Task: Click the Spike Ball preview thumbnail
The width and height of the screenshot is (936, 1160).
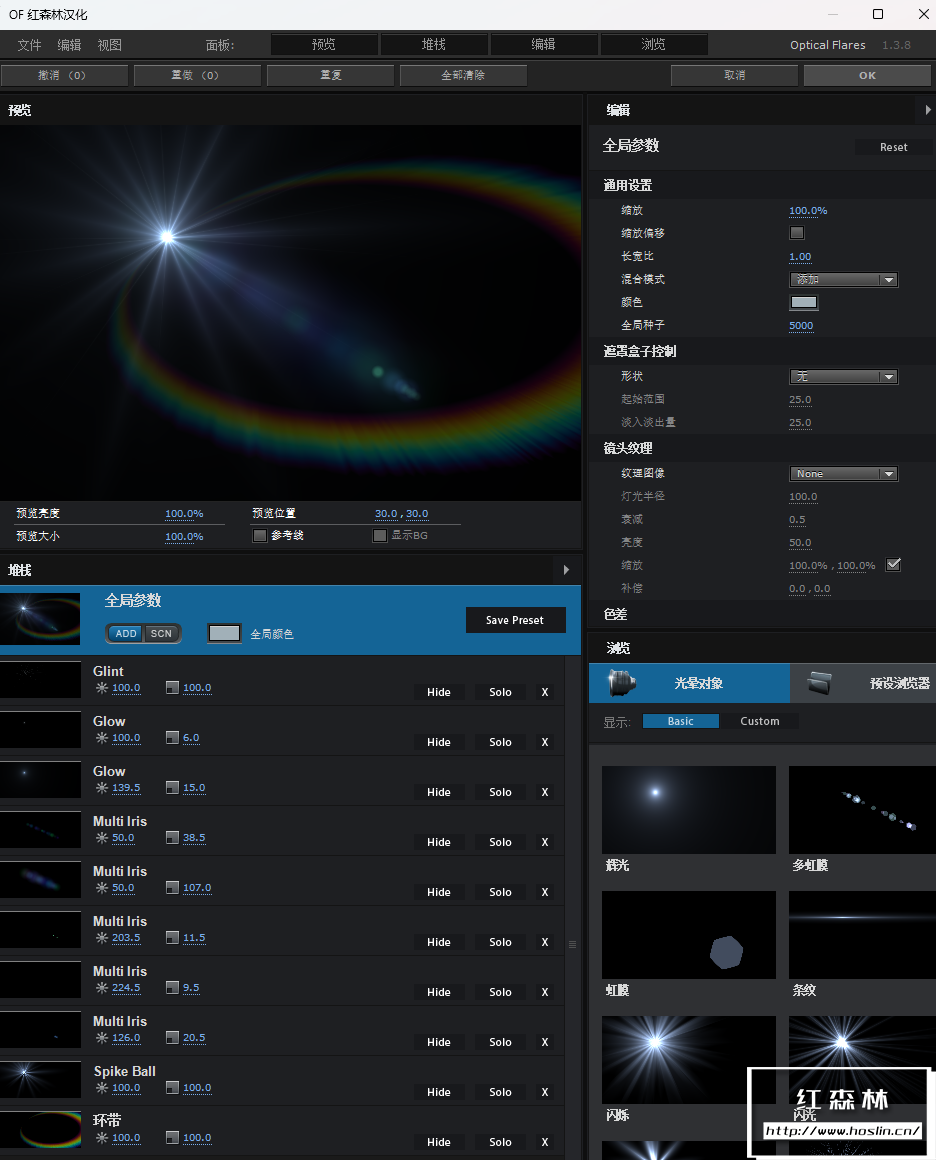Action: point(41,1080)
